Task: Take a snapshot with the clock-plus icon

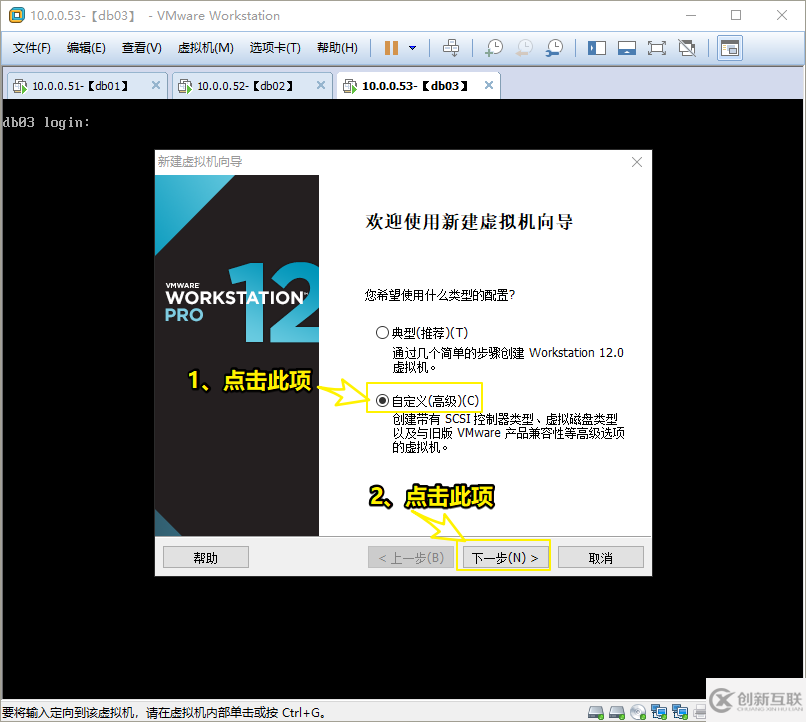Action: pyautogui.click(x=494, y=48)
